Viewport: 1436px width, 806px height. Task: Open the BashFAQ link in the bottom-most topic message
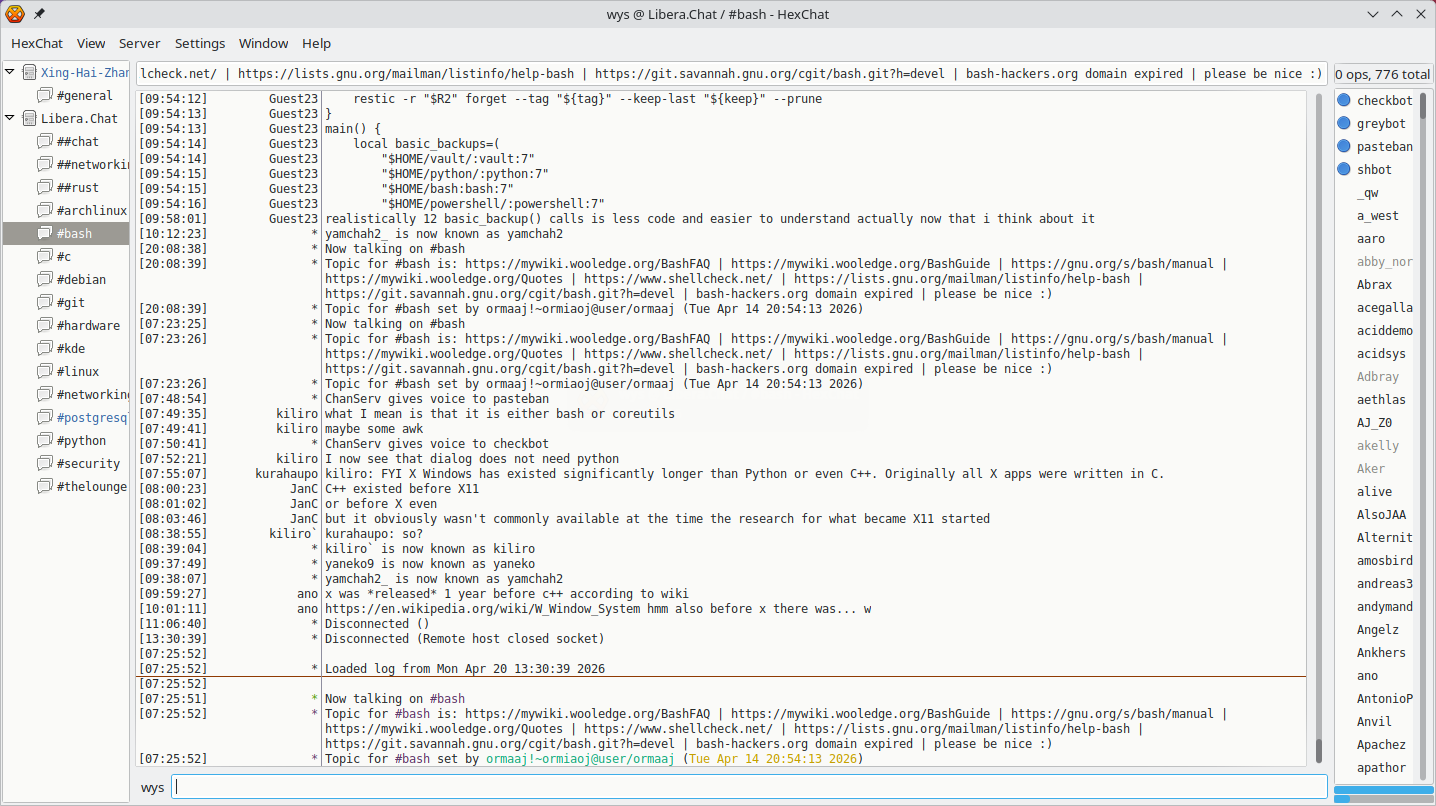(x=588, y=714)
